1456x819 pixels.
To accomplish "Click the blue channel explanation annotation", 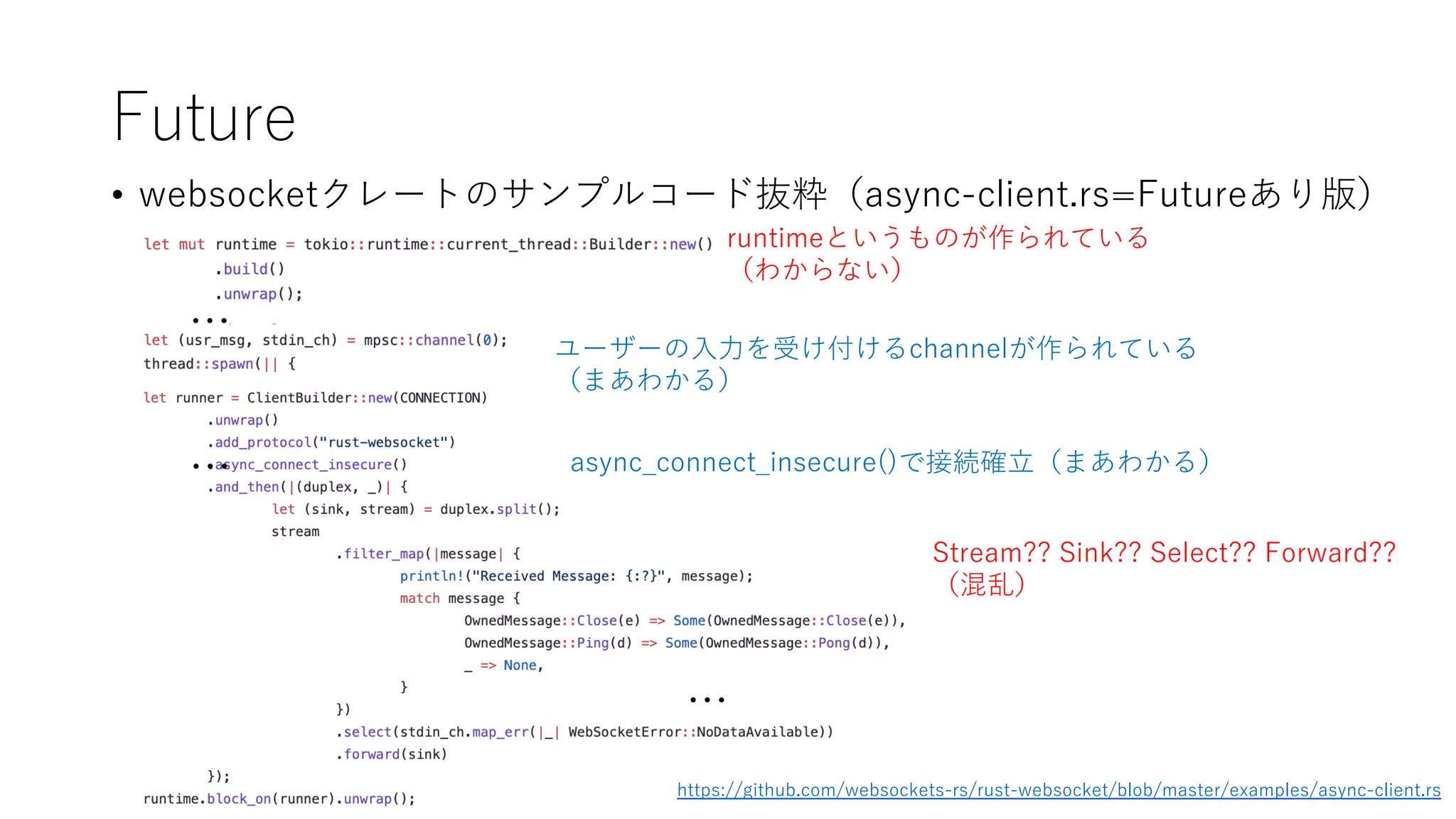I will (876, 348).
